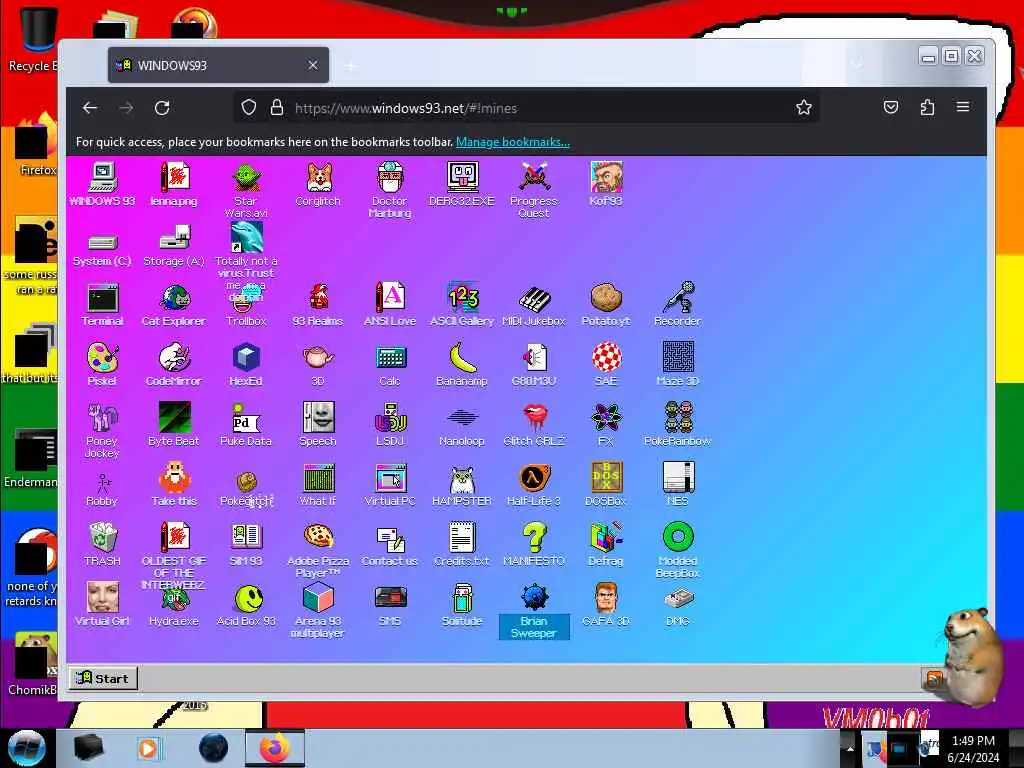Click Manage bookmarks link
Screen dimensions: 1024x768
pyautogui.click(x=513, y=142)
